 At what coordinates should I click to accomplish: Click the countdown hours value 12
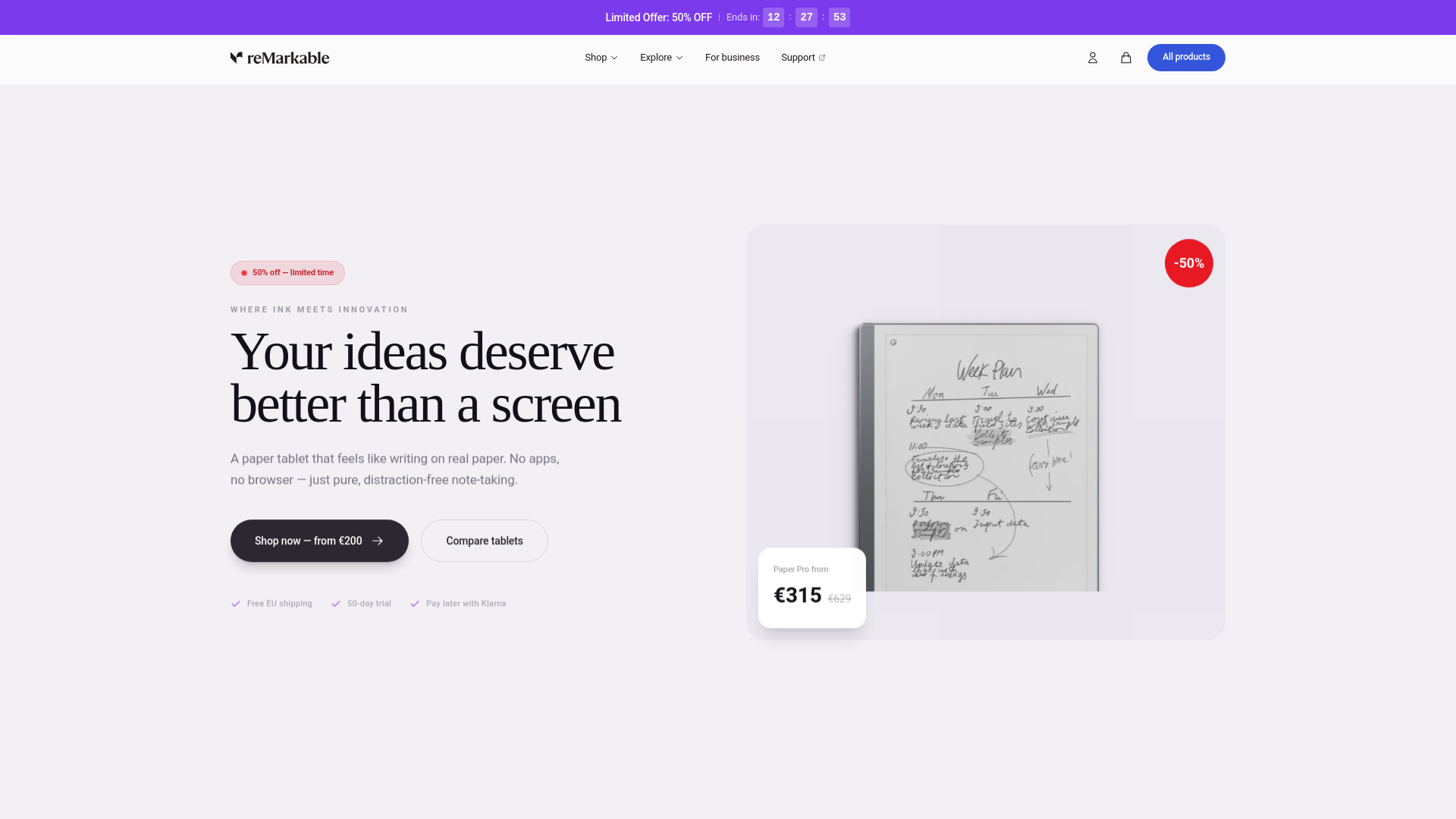773,17
